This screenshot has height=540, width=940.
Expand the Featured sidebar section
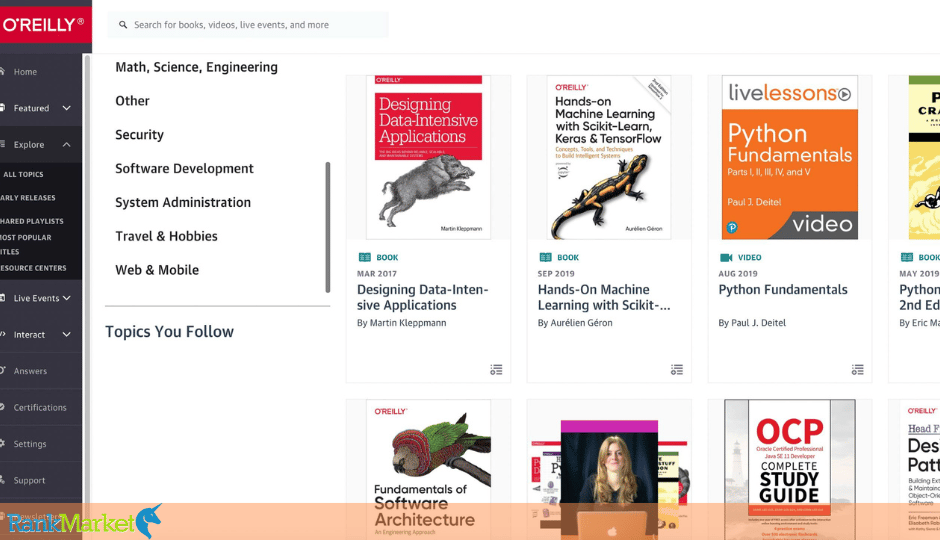[x=67, y=108]
